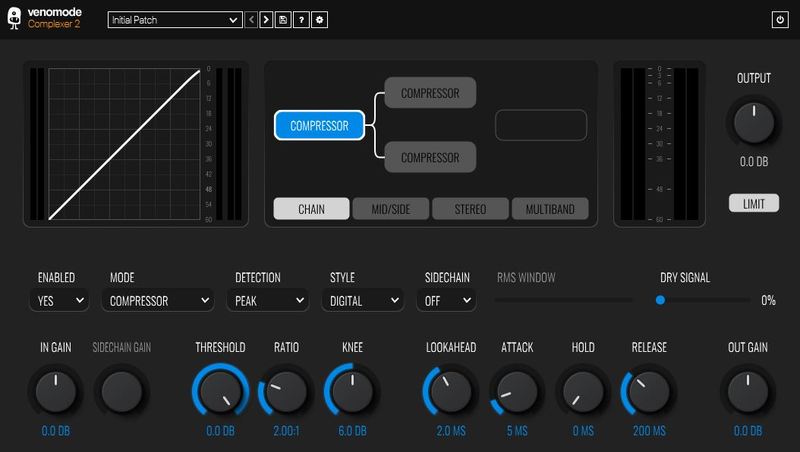The height and width of the screenshot is (452, 800).
Task: Switch to Stereo routing tab
Action: pyautogui.click(x=470, y=209)
